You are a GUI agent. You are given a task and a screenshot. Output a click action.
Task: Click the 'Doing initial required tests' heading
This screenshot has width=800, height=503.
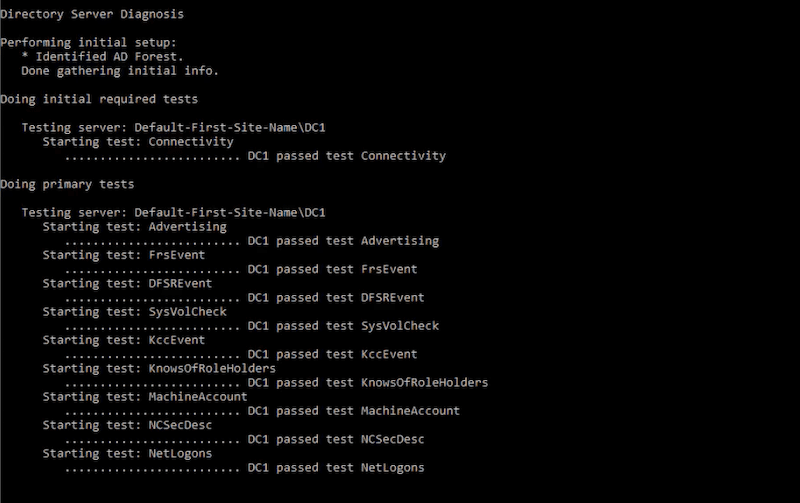point(99,99)
